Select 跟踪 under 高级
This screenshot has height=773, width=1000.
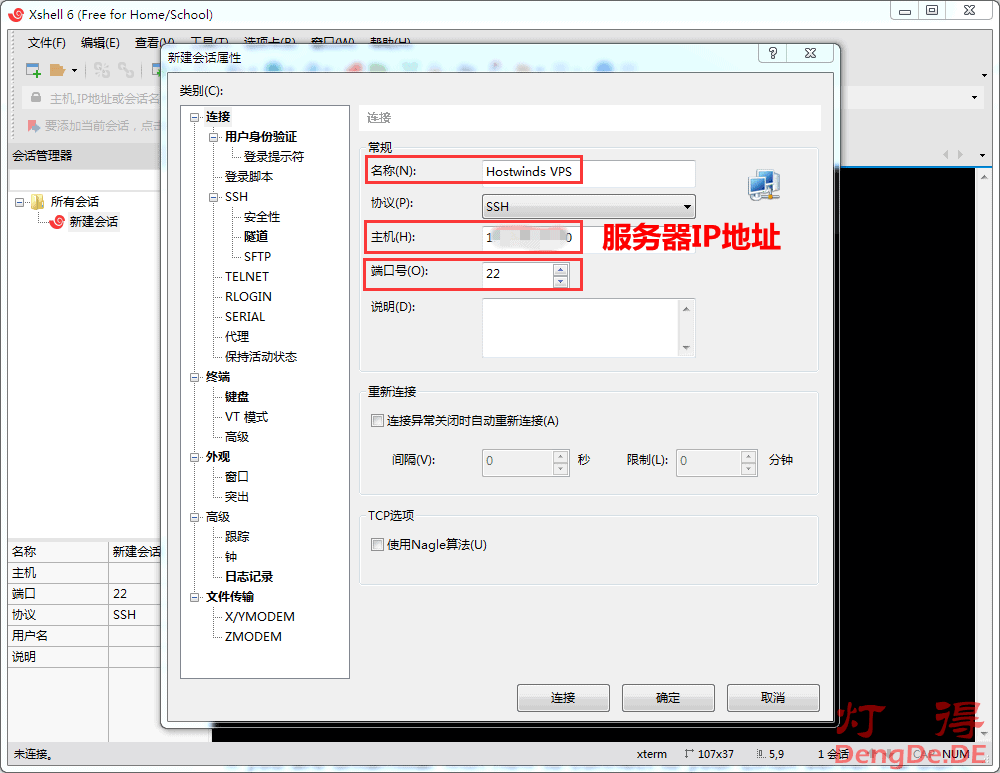tap(237, 537)
